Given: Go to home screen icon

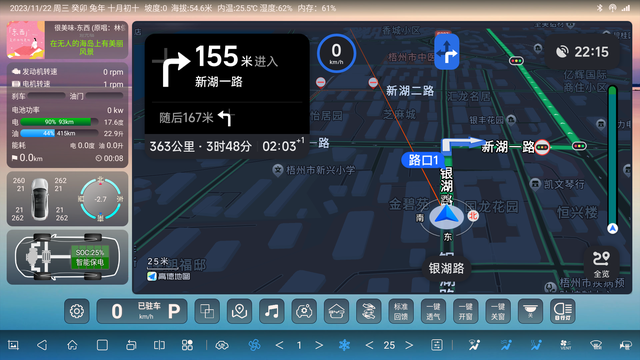Looking at the screenshot, I should [72, 345].
